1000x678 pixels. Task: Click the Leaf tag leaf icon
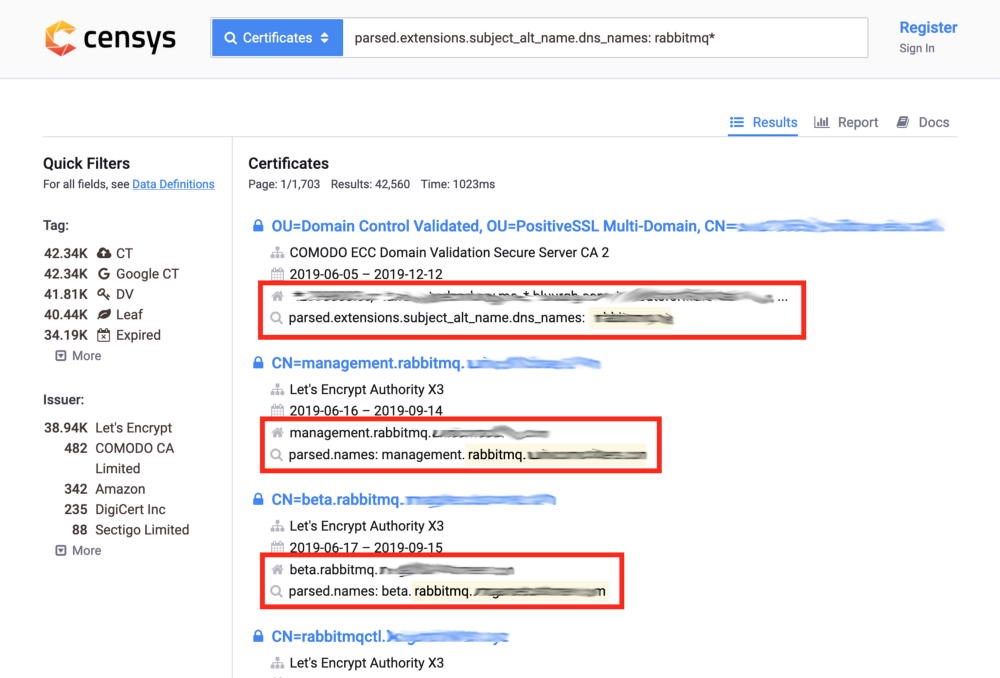pyautogui.click(x=104, y=314)
